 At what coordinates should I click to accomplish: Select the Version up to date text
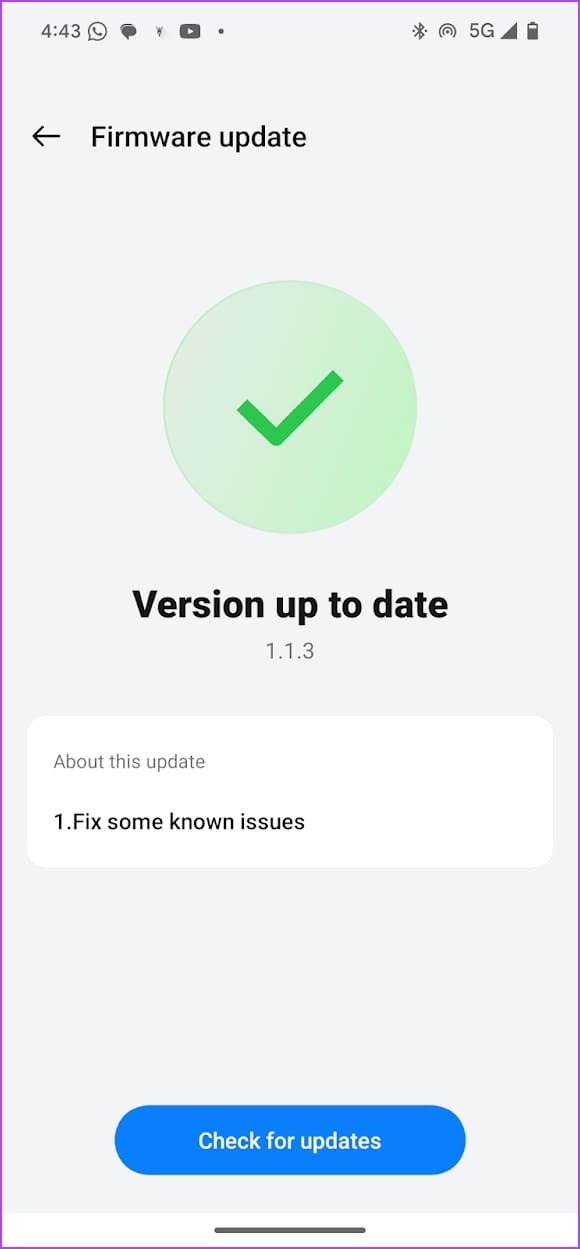[x=289, y=603]
